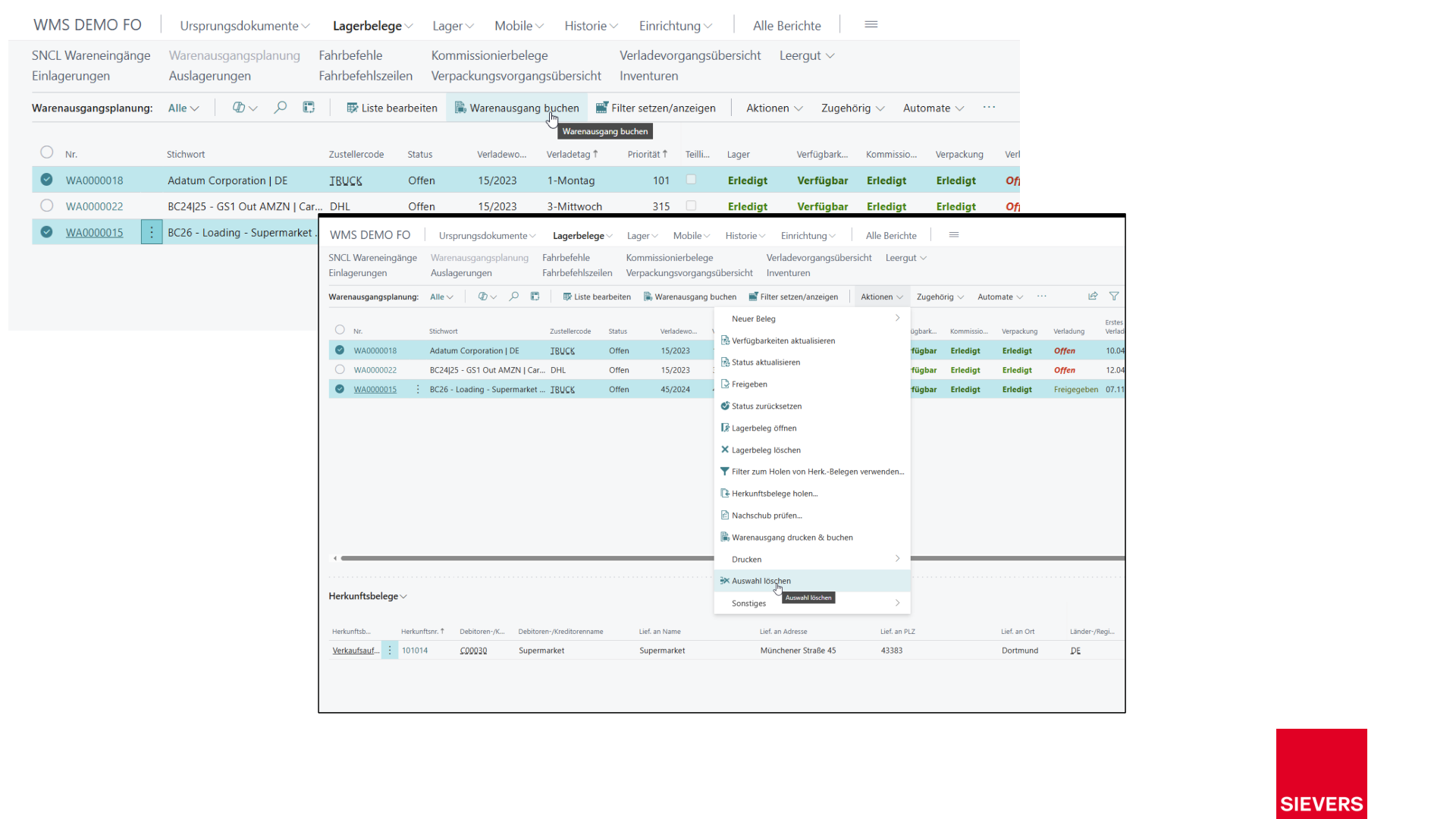This screenshot has height=819, width=1456.
Task: Click three-dot row menu for WA0000015 in back window
Action: pyautogui.click(x=152, y=232)
